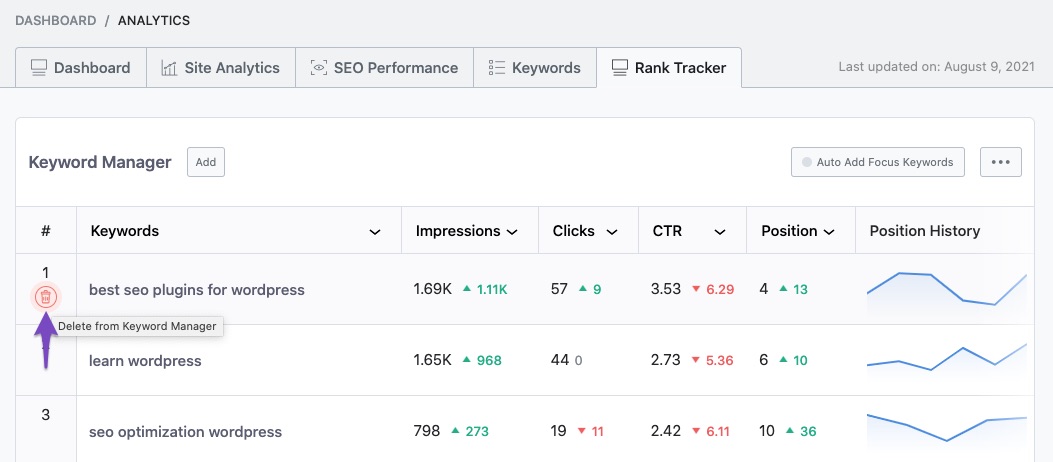Image resolution: width=1053 pixels, height=462 pixels.
Task: Click the Site Analytics chart icon
Action: click(x=168, y=68)
